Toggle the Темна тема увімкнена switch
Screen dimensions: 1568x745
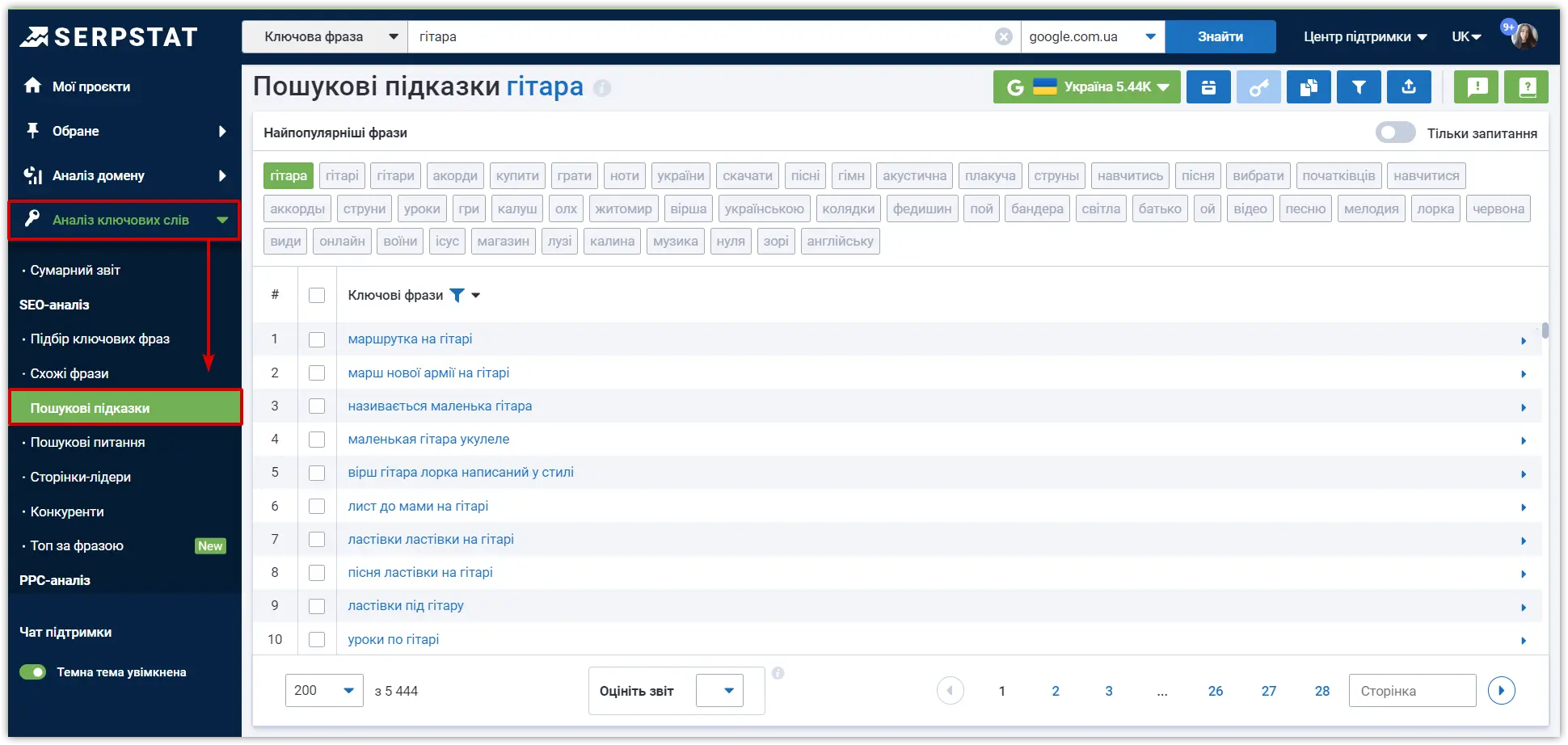(33, 672)
